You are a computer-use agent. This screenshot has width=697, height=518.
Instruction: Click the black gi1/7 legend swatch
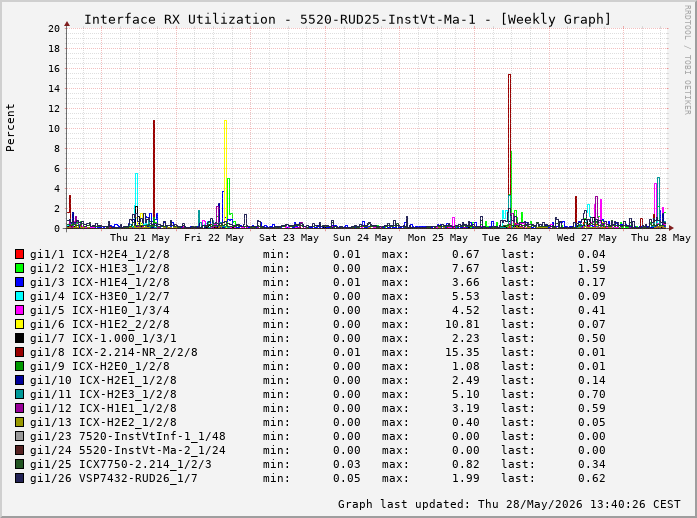[x=20, y=338]
